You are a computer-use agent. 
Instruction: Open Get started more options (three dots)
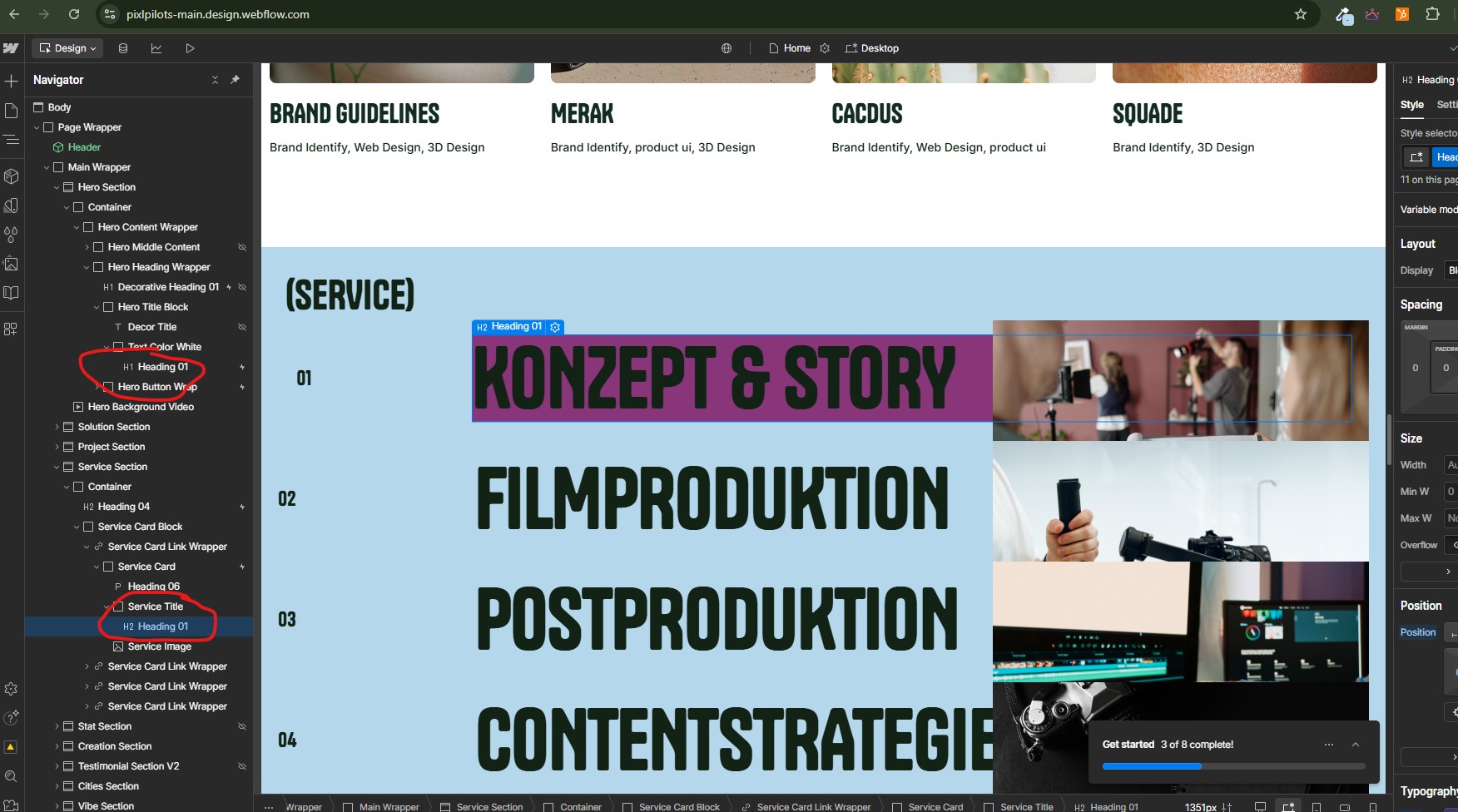pos(1329,745)
